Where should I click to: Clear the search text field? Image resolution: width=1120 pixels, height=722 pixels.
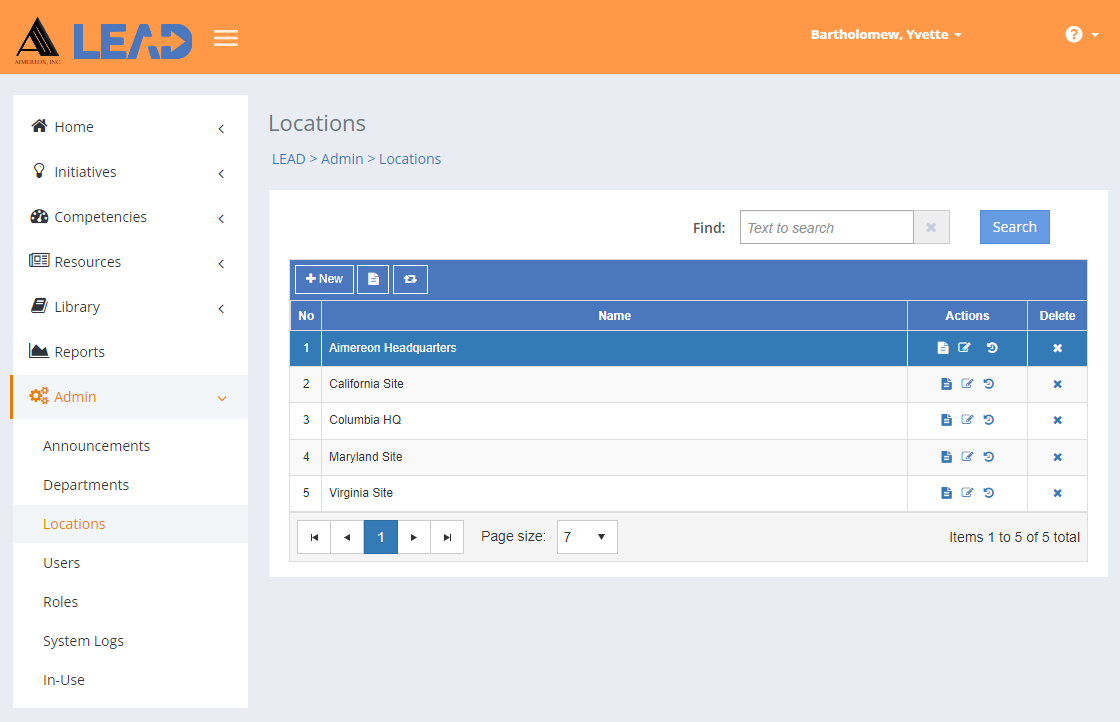tap(931, 227)
